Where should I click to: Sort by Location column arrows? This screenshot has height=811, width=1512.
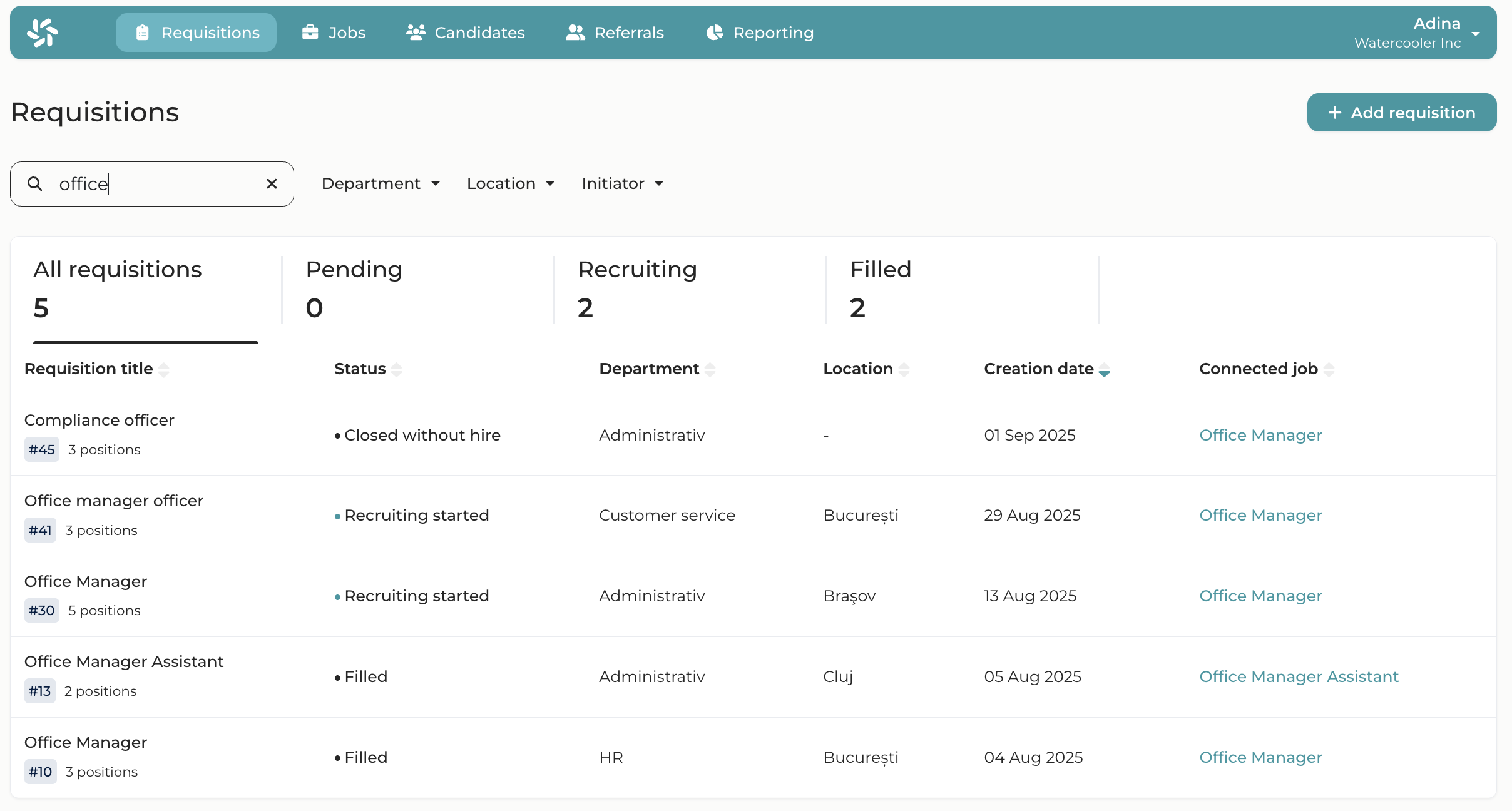(x=904, y=370)
